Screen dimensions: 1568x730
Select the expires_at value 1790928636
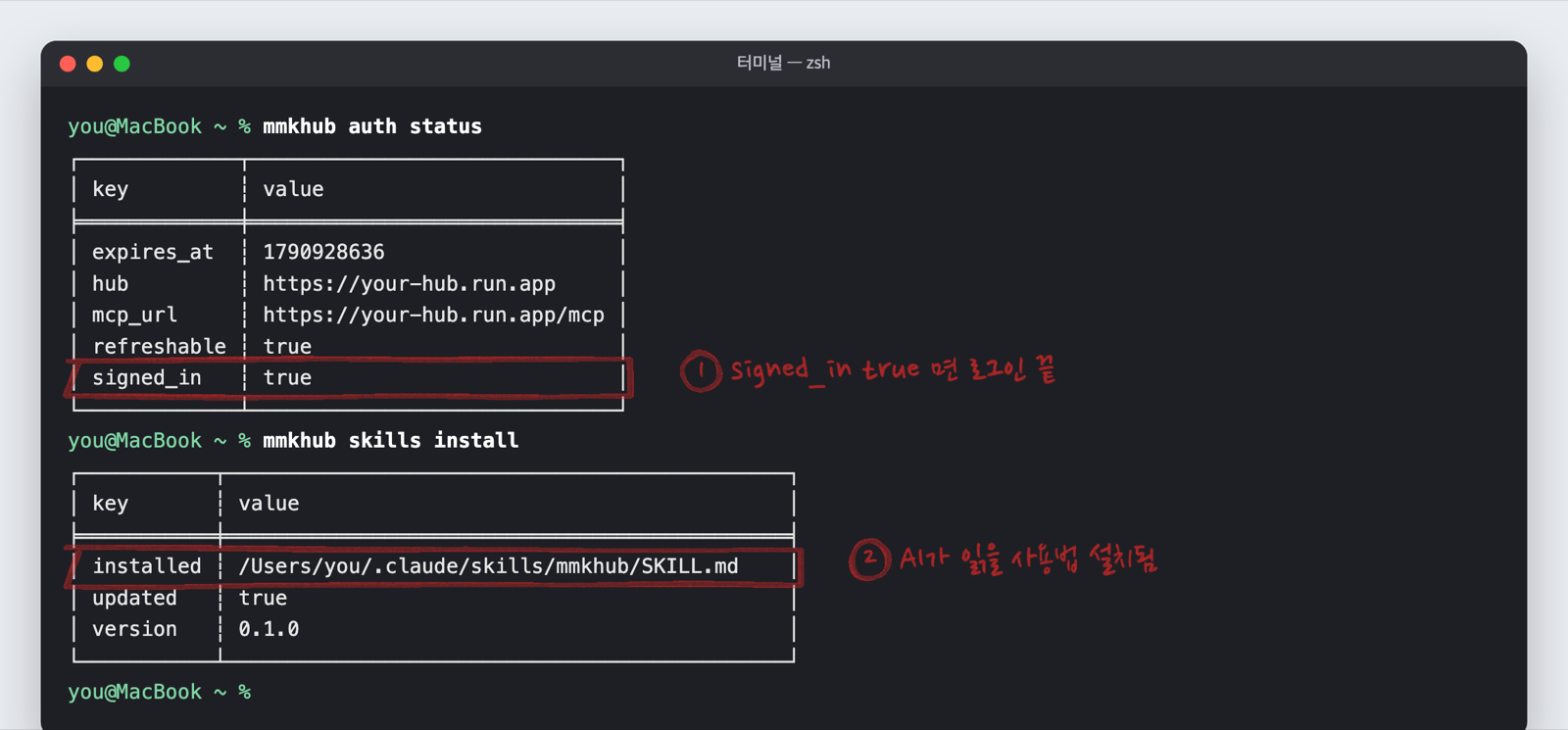323,252
